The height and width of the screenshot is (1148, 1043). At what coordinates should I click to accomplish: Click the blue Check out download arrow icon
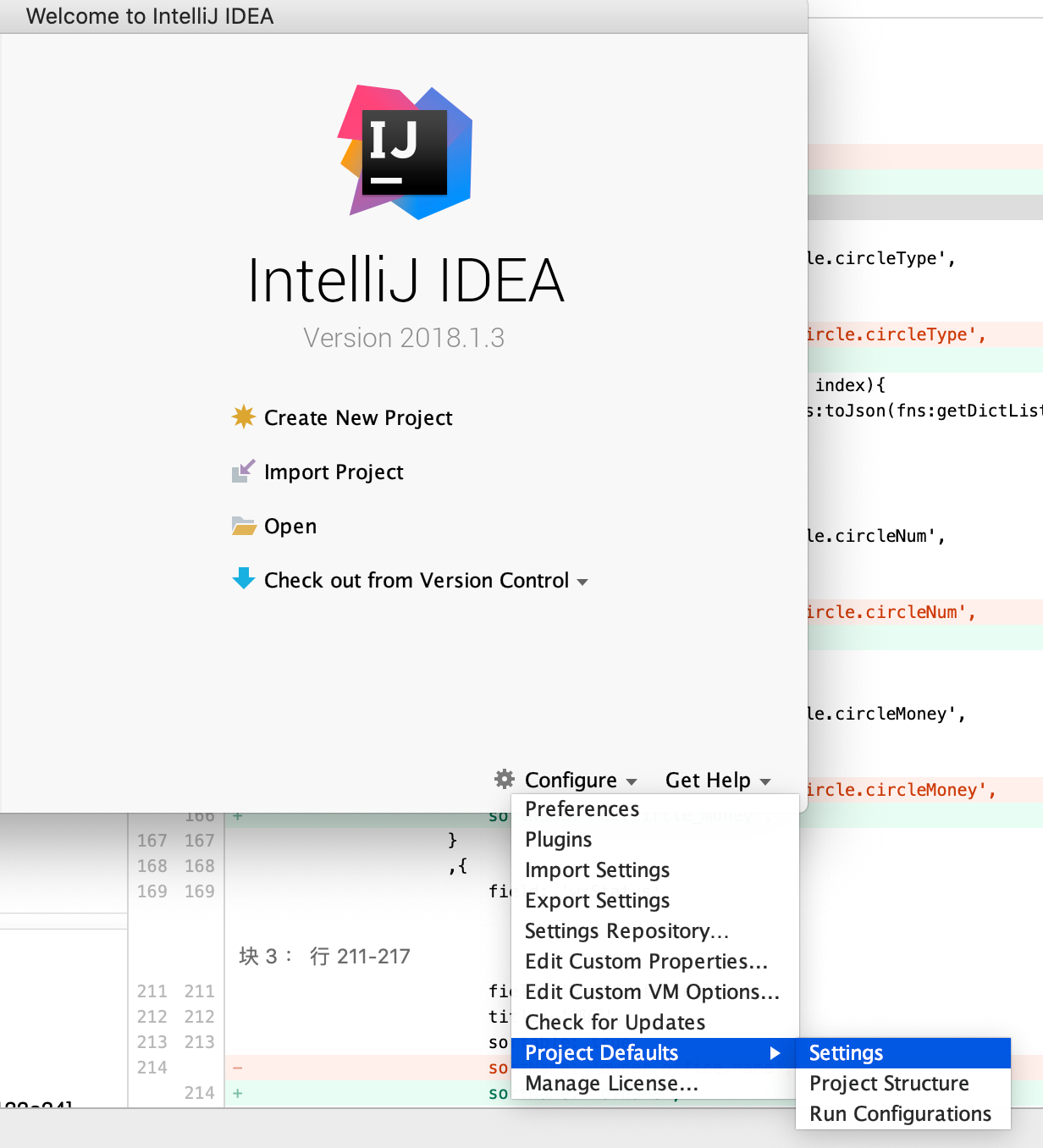tap(244, 579)
